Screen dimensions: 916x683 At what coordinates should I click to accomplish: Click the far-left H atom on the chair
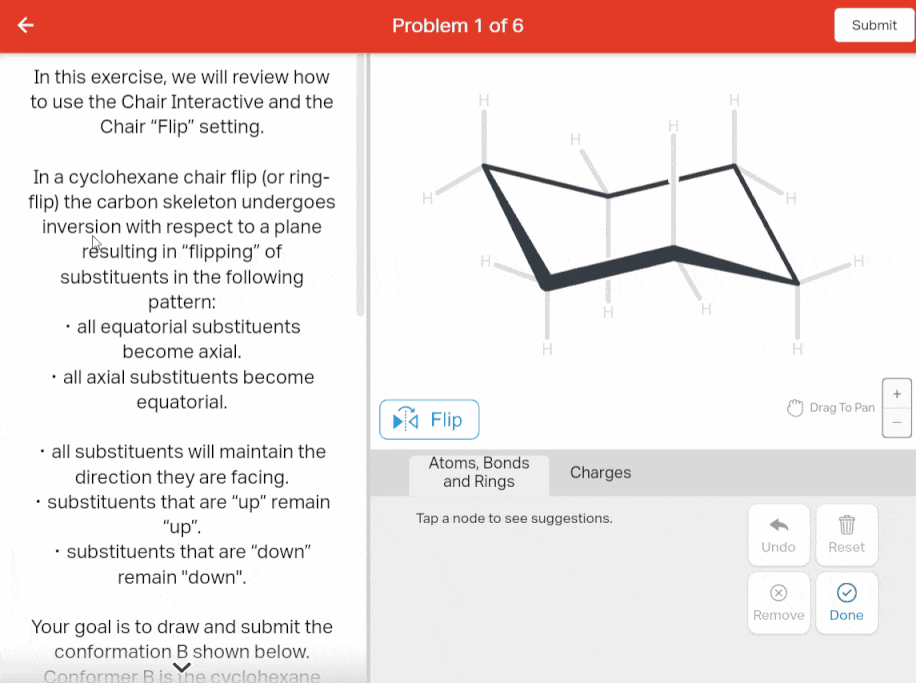tap(427, 198)
